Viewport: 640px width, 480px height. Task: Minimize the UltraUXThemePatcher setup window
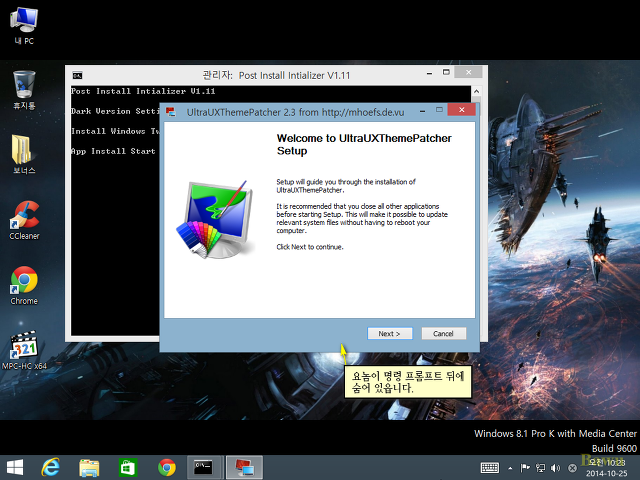[x=422, y=111]
